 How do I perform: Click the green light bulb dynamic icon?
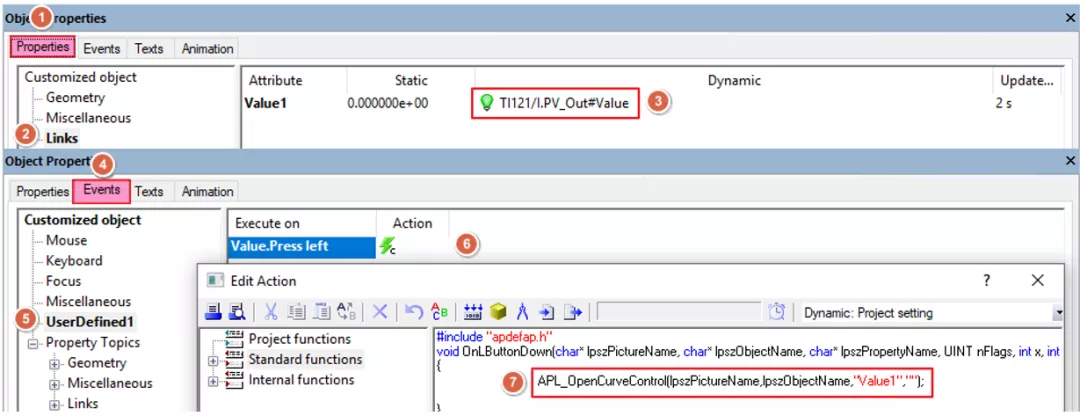pyautogui.click(x=487, y=103)
